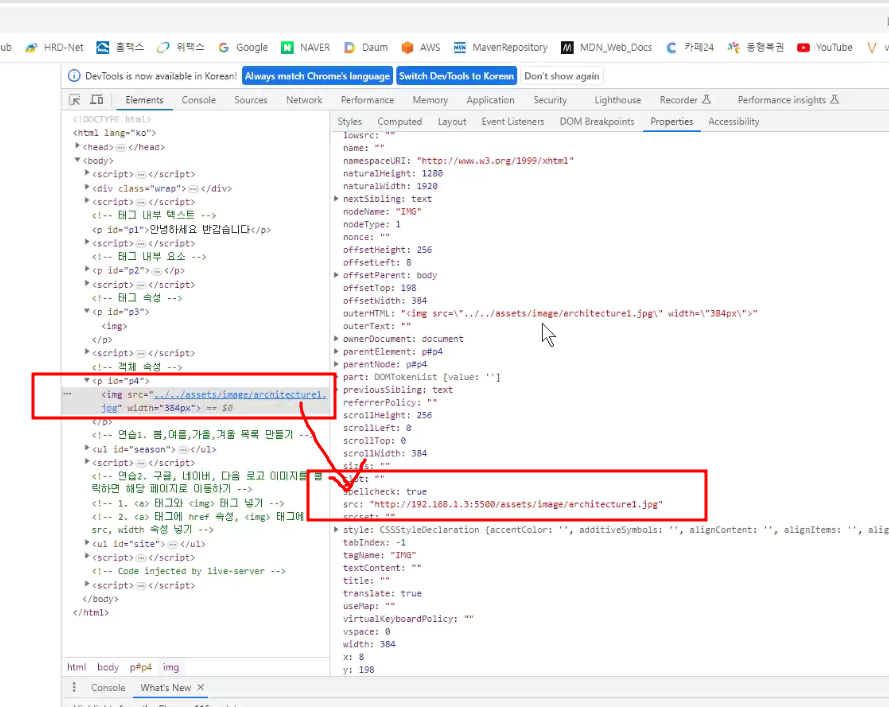Switch to the Performance panel tab
Image resolution: width=889 pixels, height=707 pixels.
tap(367, 100)
